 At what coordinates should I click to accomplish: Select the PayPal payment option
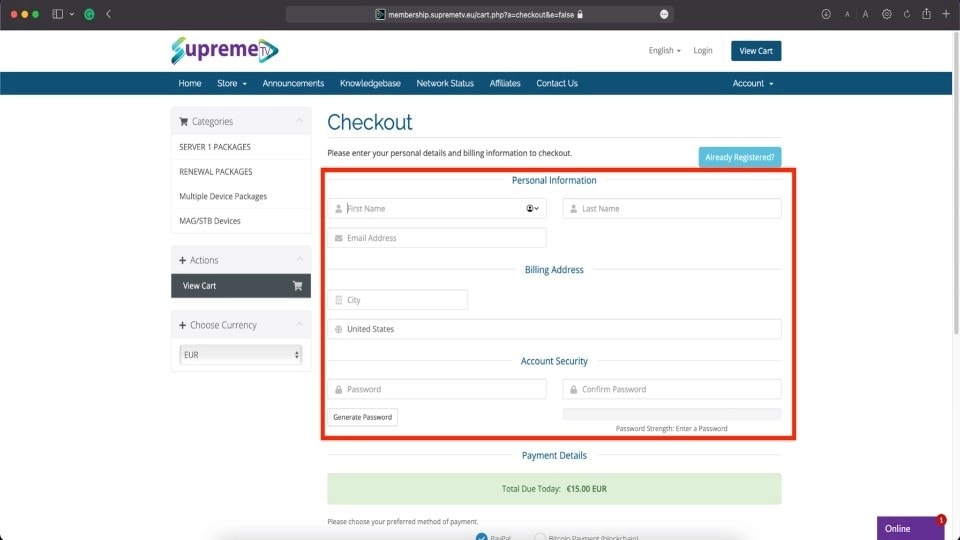click(482, 537)
